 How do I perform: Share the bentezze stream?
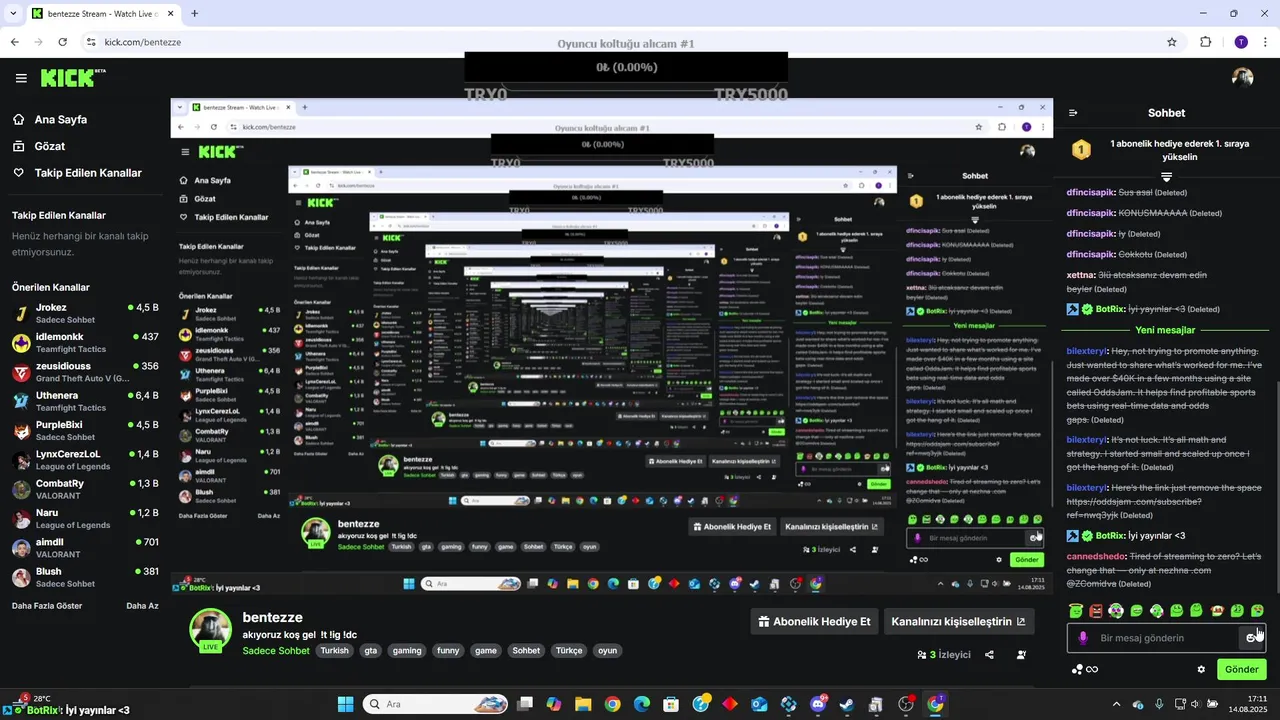tap(989, 655)
